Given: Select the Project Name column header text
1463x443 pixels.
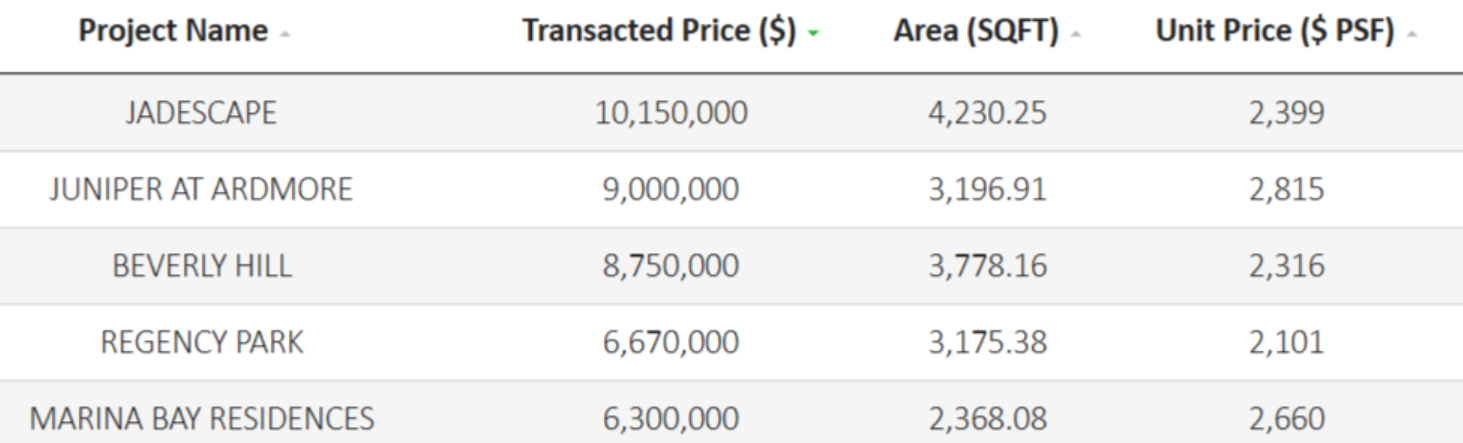Looking at the screenshot, I should point(172,31).
